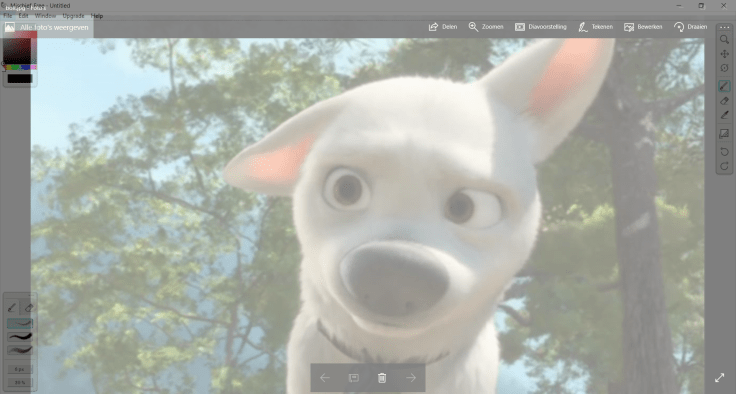Click the brush opacity percent field
Viewport: 736px width, 394px height.
tap(20, 382)
